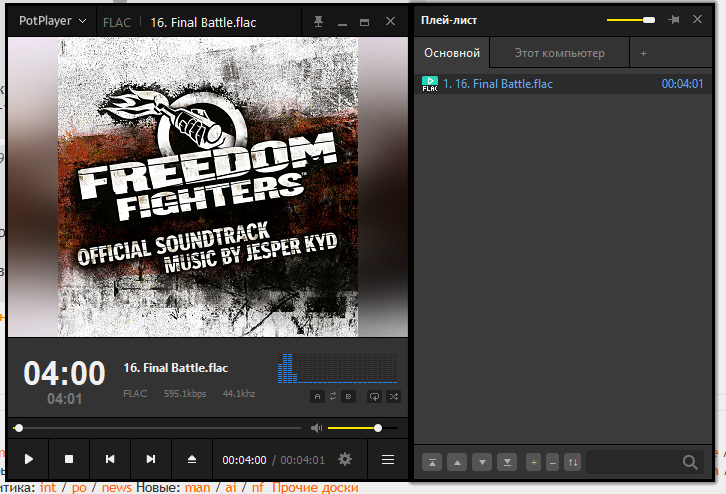Image resolution: width=726 pixels, height=494 pixels.
Task: Move selected playlist item up
Action: pos(457,462)
